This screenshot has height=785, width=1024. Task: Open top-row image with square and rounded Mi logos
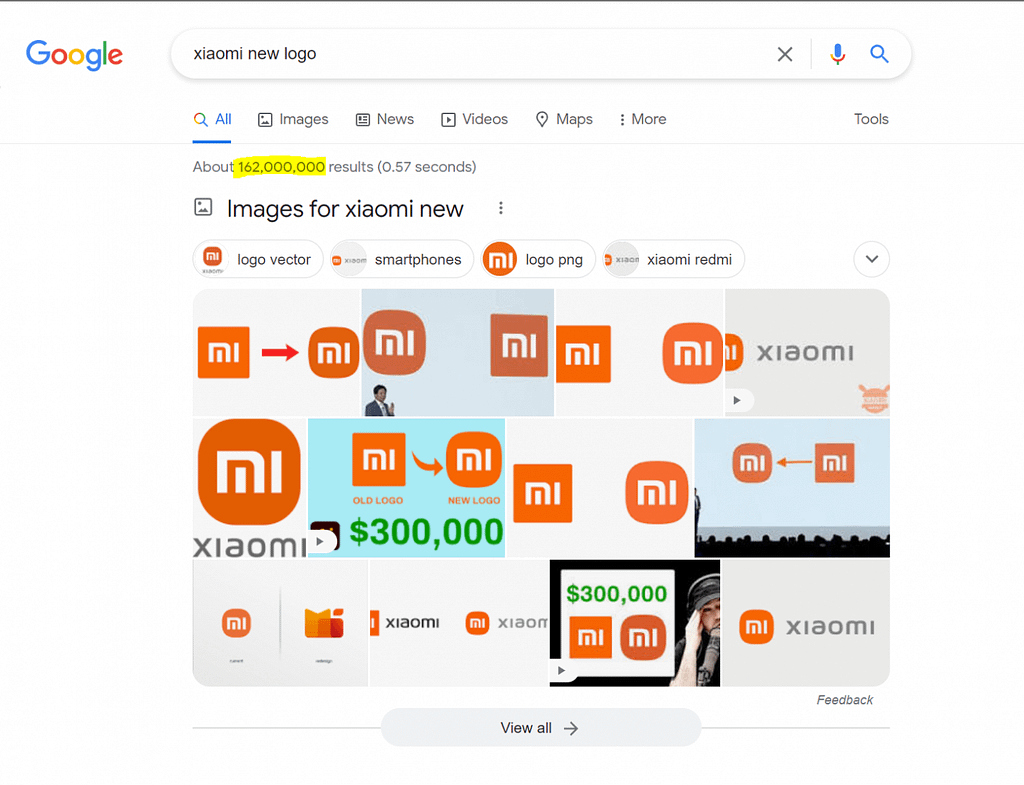click(x=639, y=353)
